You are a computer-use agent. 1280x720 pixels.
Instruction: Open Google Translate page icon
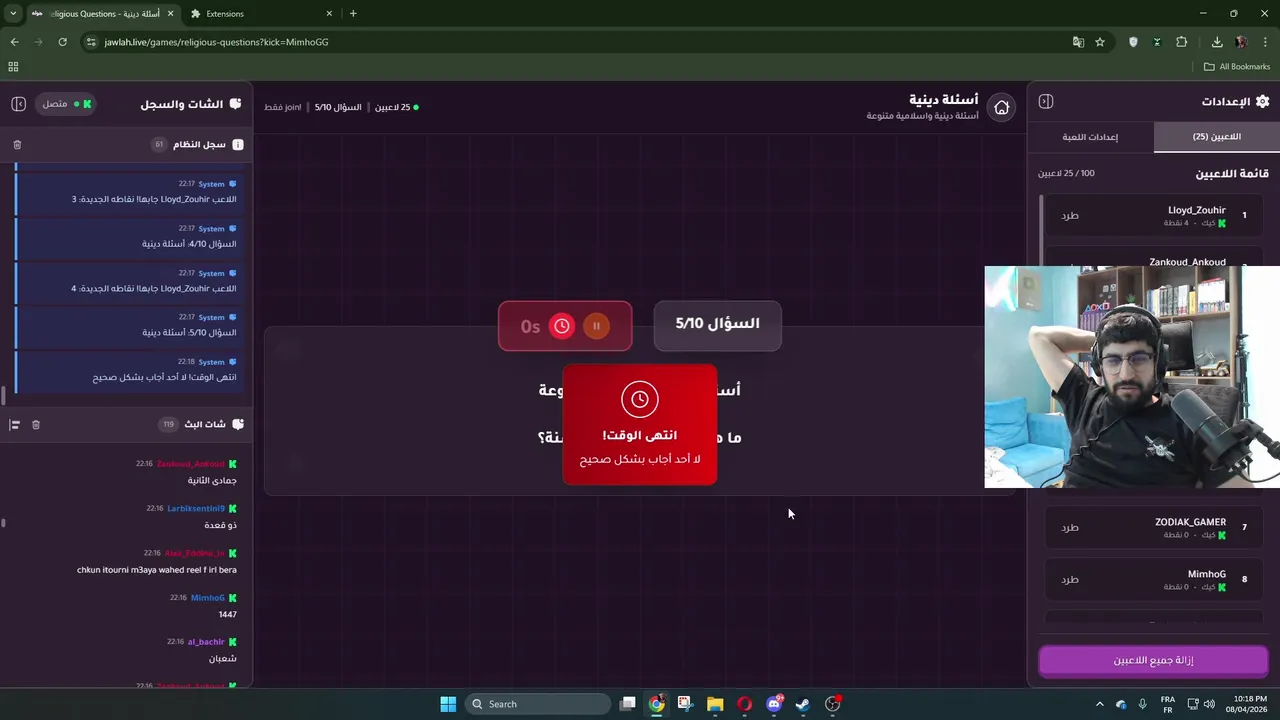tap(1078, 42)
